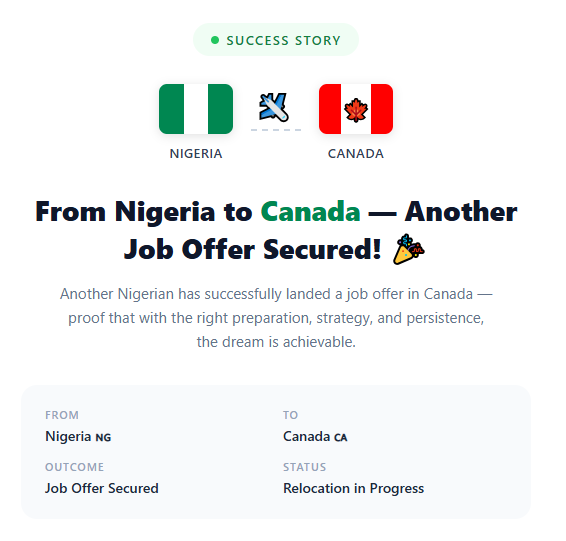566x541 pixels.
Task: Click the dashed flight path line
Action: point(276,130)
